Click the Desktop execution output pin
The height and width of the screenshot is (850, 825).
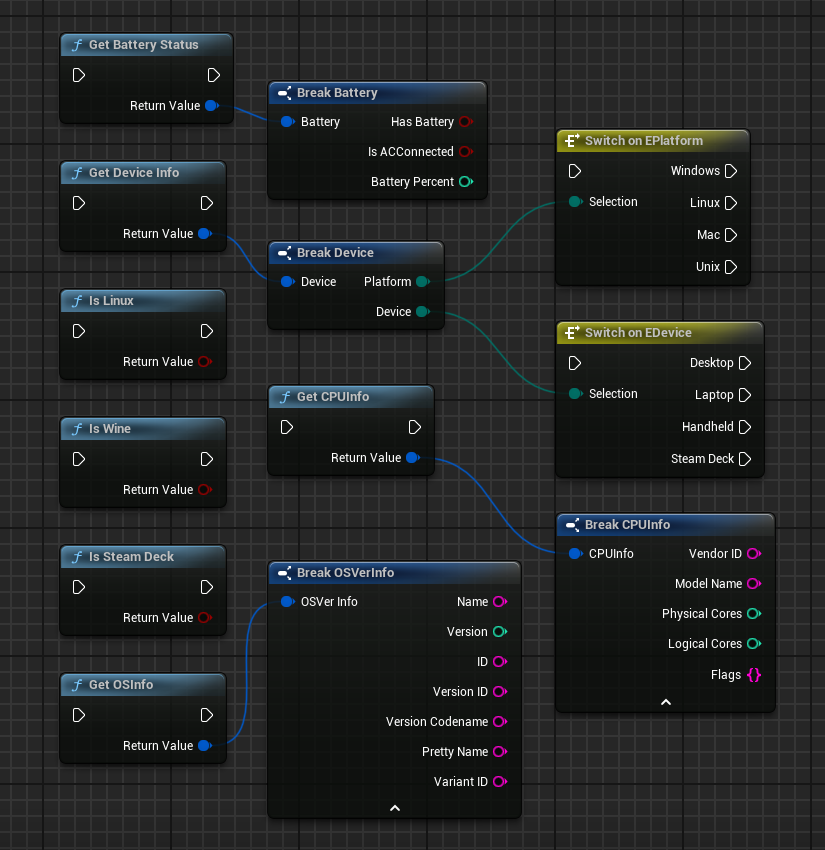click(745, 363)
